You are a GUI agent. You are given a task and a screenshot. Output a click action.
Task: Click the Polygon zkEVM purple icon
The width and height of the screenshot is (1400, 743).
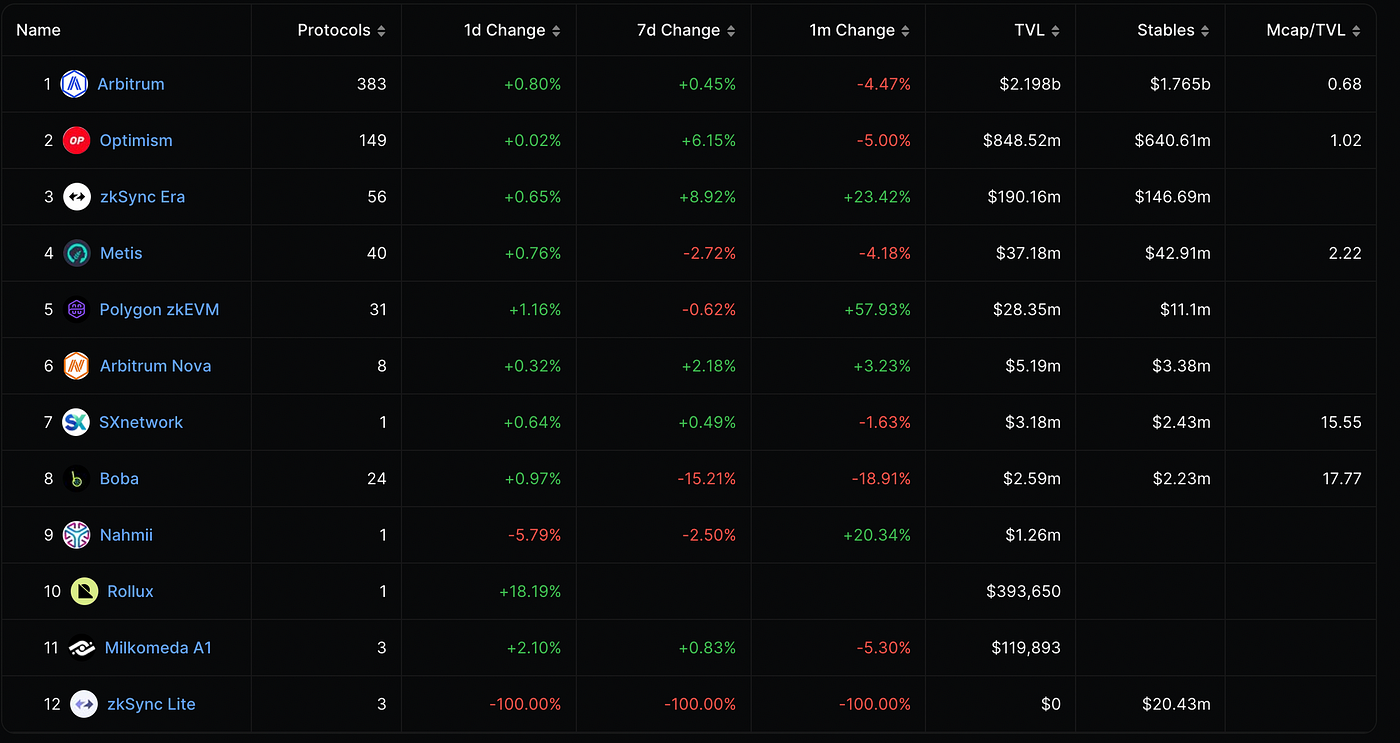(x=77, y=310)
